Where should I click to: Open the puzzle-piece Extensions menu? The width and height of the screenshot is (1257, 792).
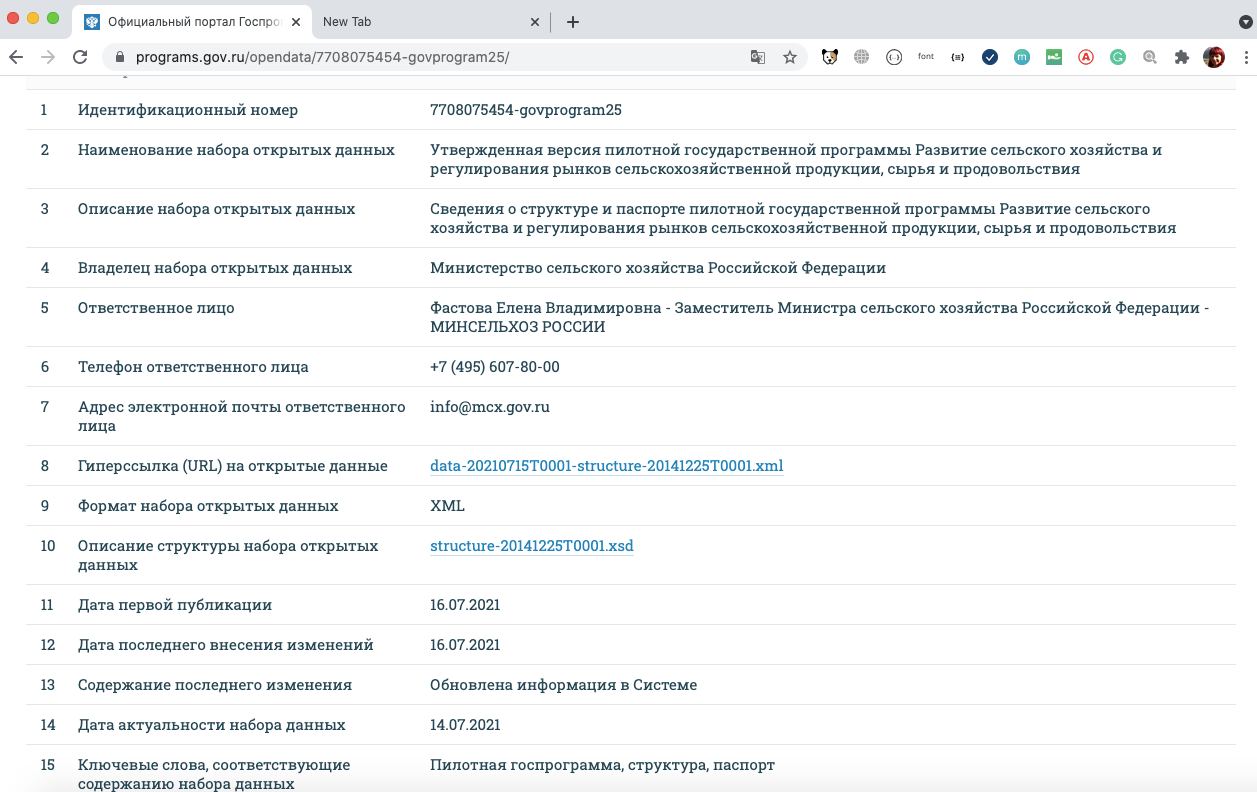click(x=1182, y=57)
